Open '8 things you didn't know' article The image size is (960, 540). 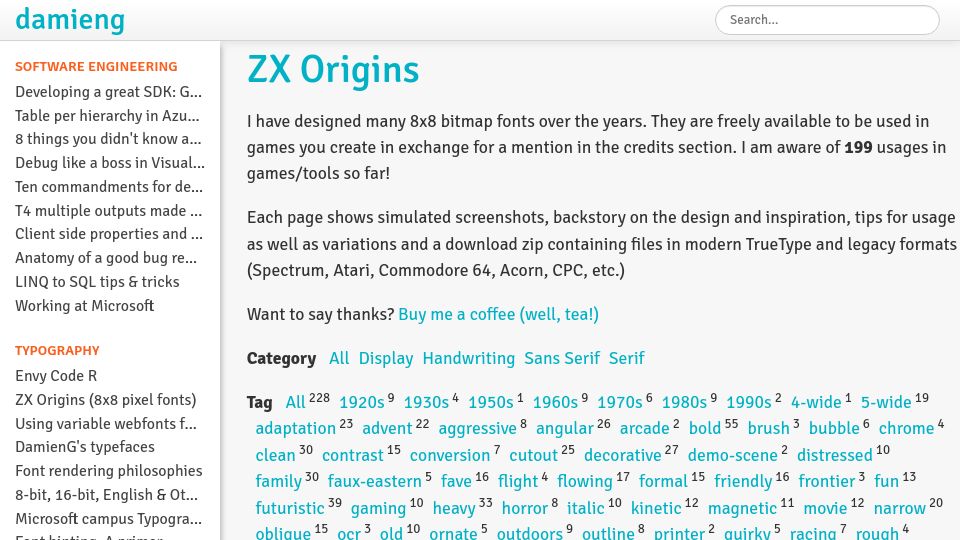point(108,139)
